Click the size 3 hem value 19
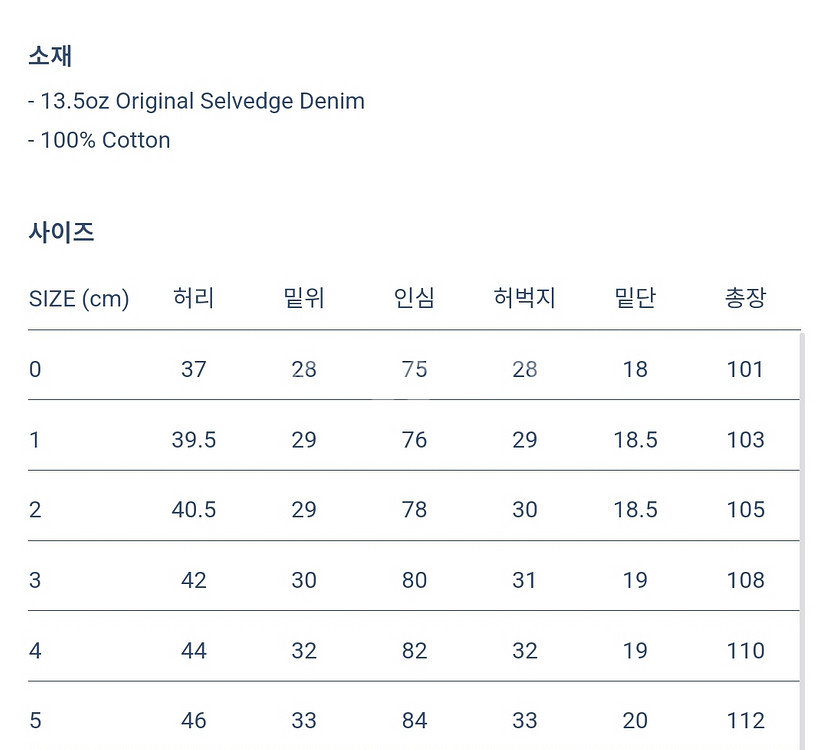This screenshot has height=750, width=828. pyautogui.click(x=635, y=580)
